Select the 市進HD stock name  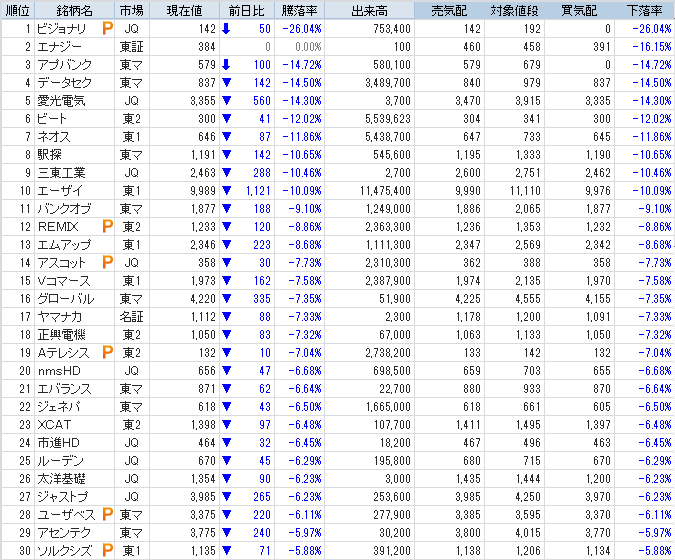(59, 442)
